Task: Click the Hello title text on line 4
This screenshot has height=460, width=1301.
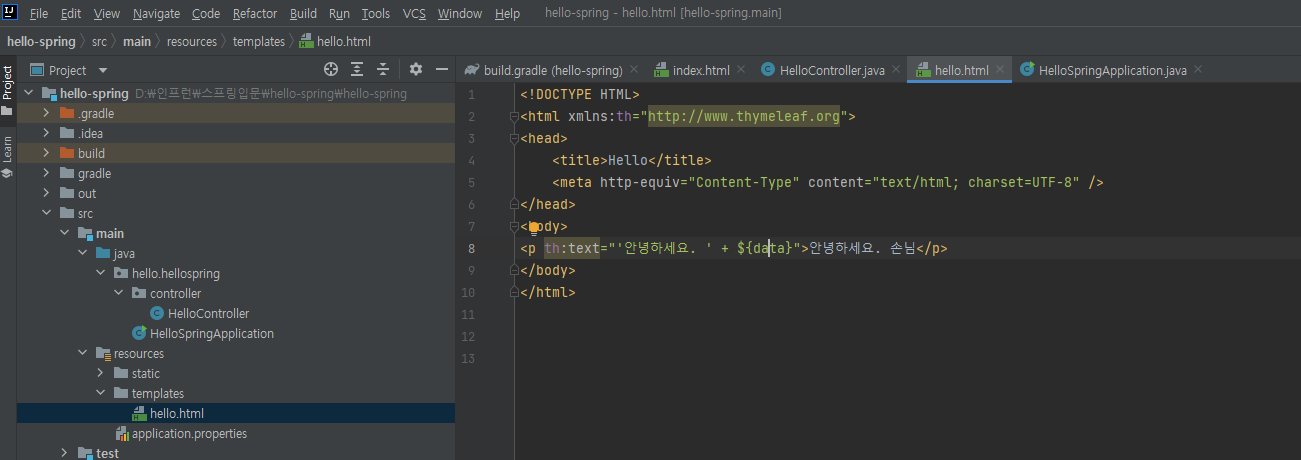Action: pyautogui.click(x=628, y=160)
